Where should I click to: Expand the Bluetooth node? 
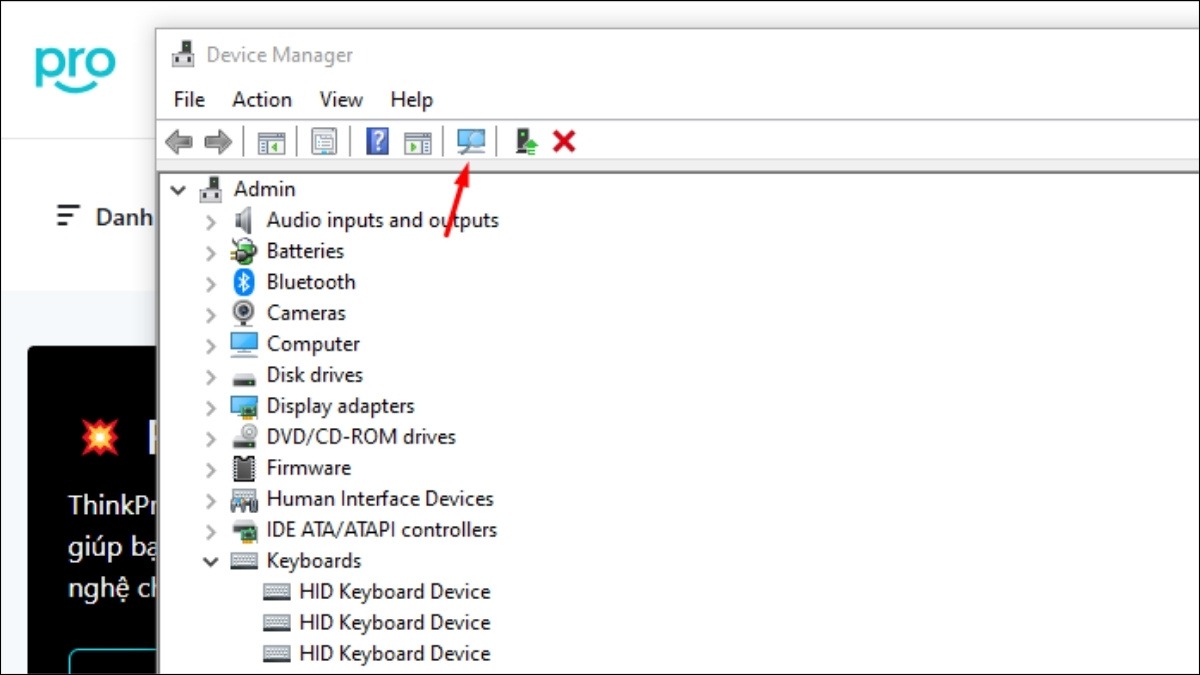click(x=210, y=283)
